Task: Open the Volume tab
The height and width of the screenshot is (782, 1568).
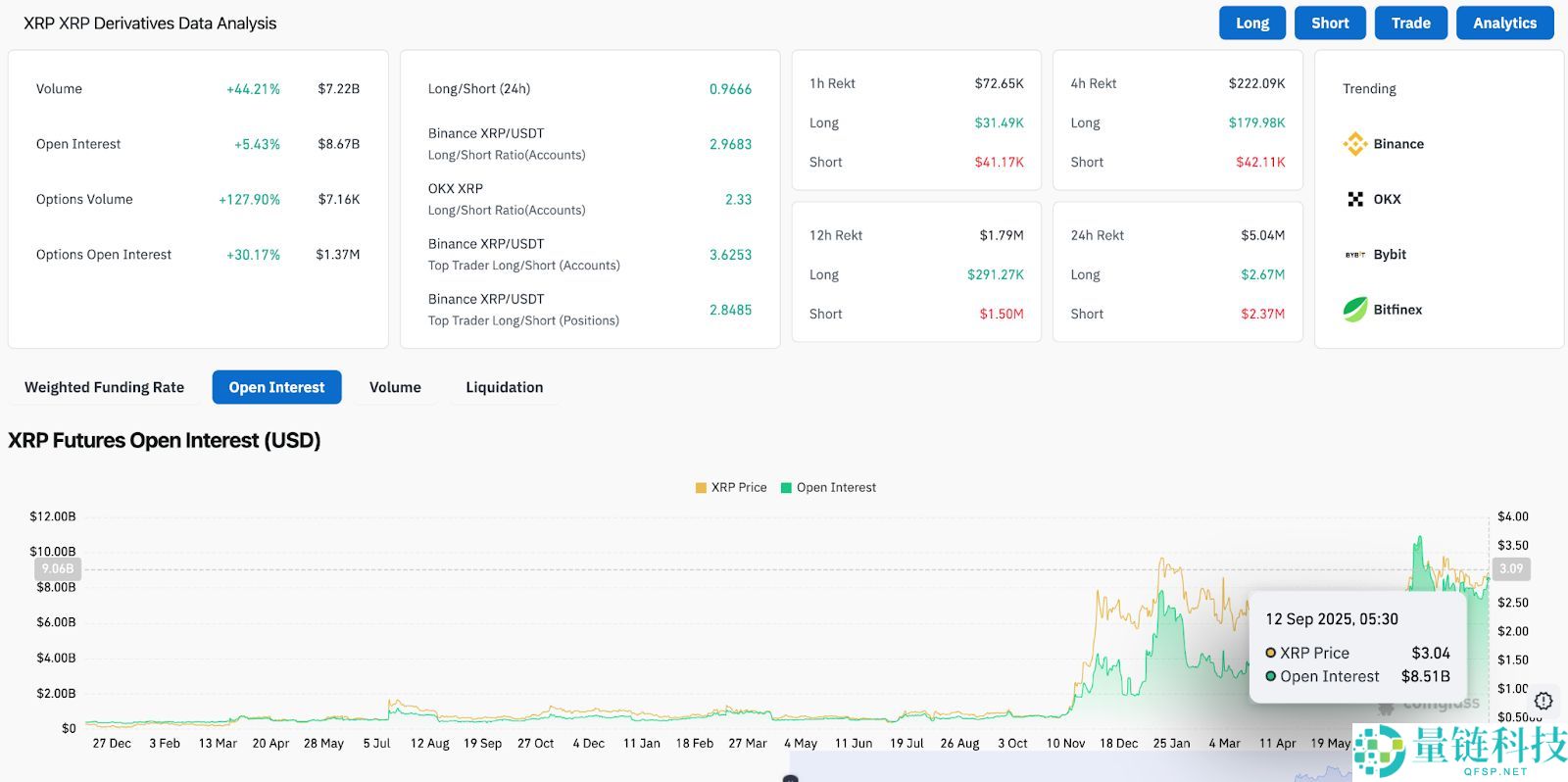Action: coord(395,387)
